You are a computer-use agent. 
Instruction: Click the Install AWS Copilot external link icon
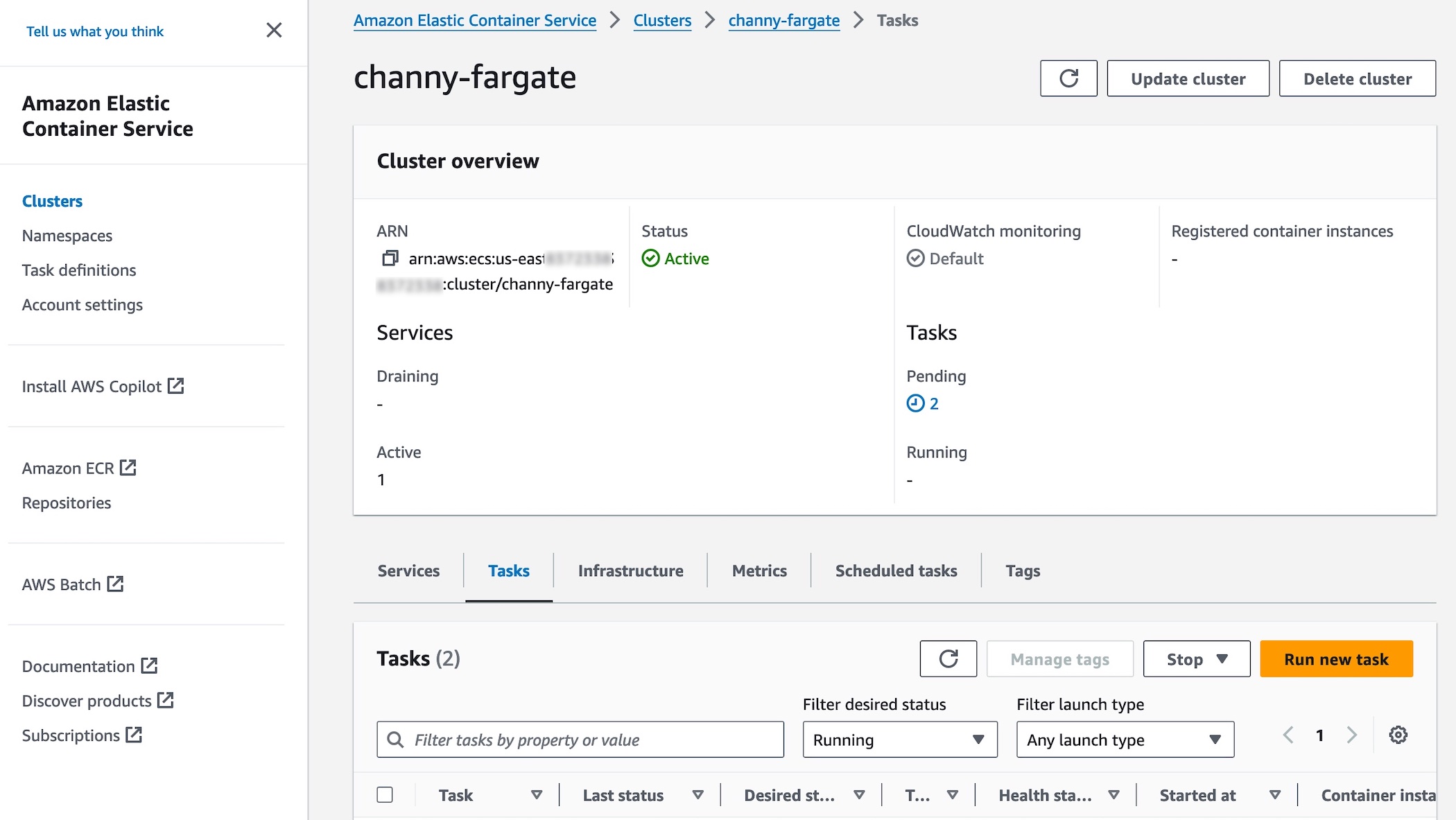(x=176, y=386)
